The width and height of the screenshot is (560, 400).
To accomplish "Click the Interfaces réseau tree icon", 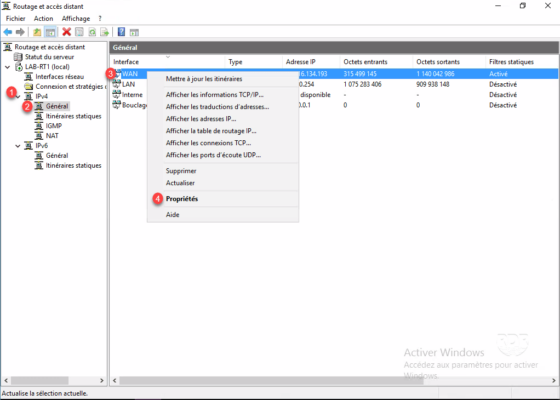I will click(x=29, y=76).
